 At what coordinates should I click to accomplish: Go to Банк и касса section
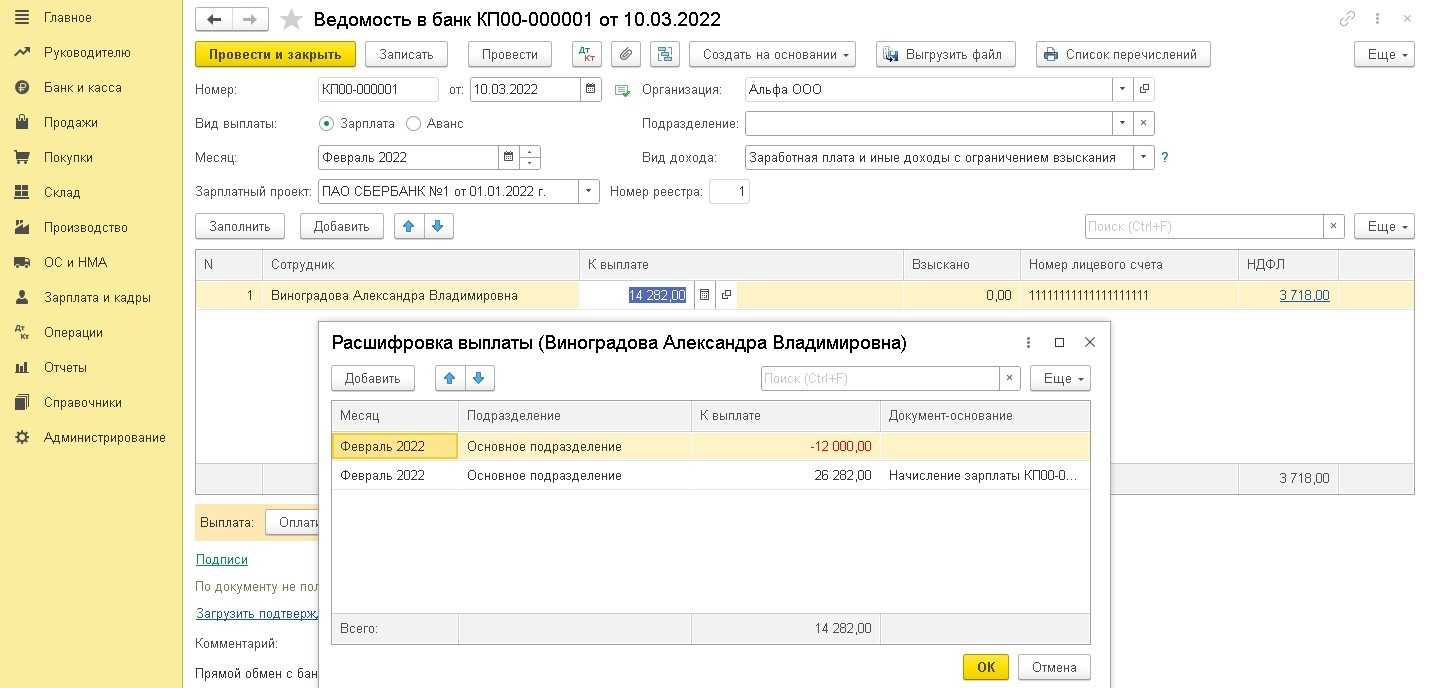[82, 87]
